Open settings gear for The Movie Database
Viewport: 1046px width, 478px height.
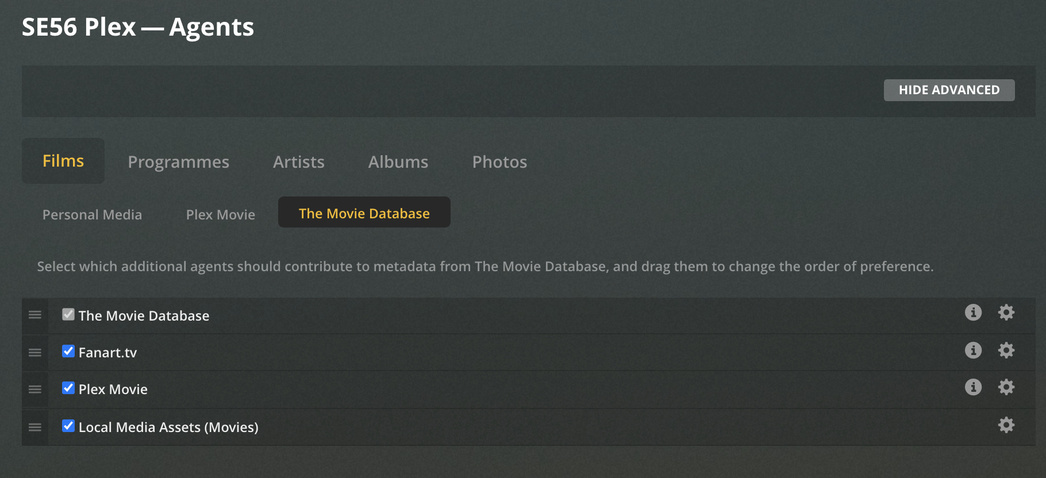pos(1006,313)
